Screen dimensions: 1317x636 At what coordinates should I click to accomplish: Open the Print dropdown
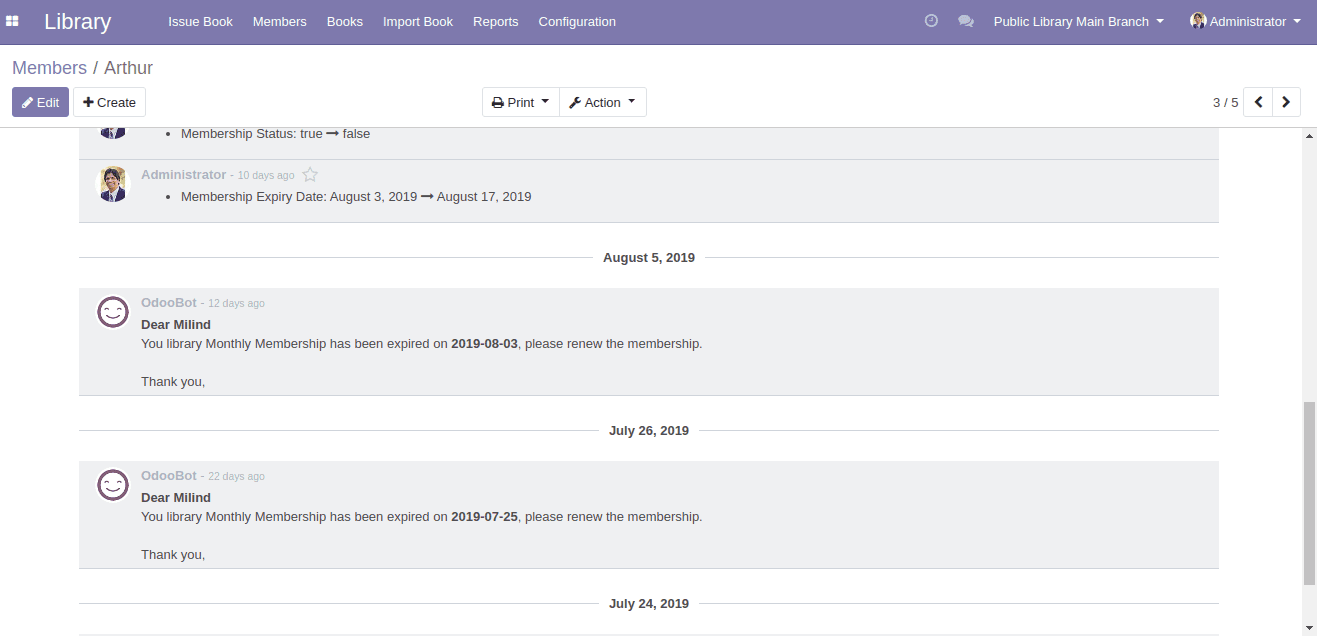coord(521,102)
